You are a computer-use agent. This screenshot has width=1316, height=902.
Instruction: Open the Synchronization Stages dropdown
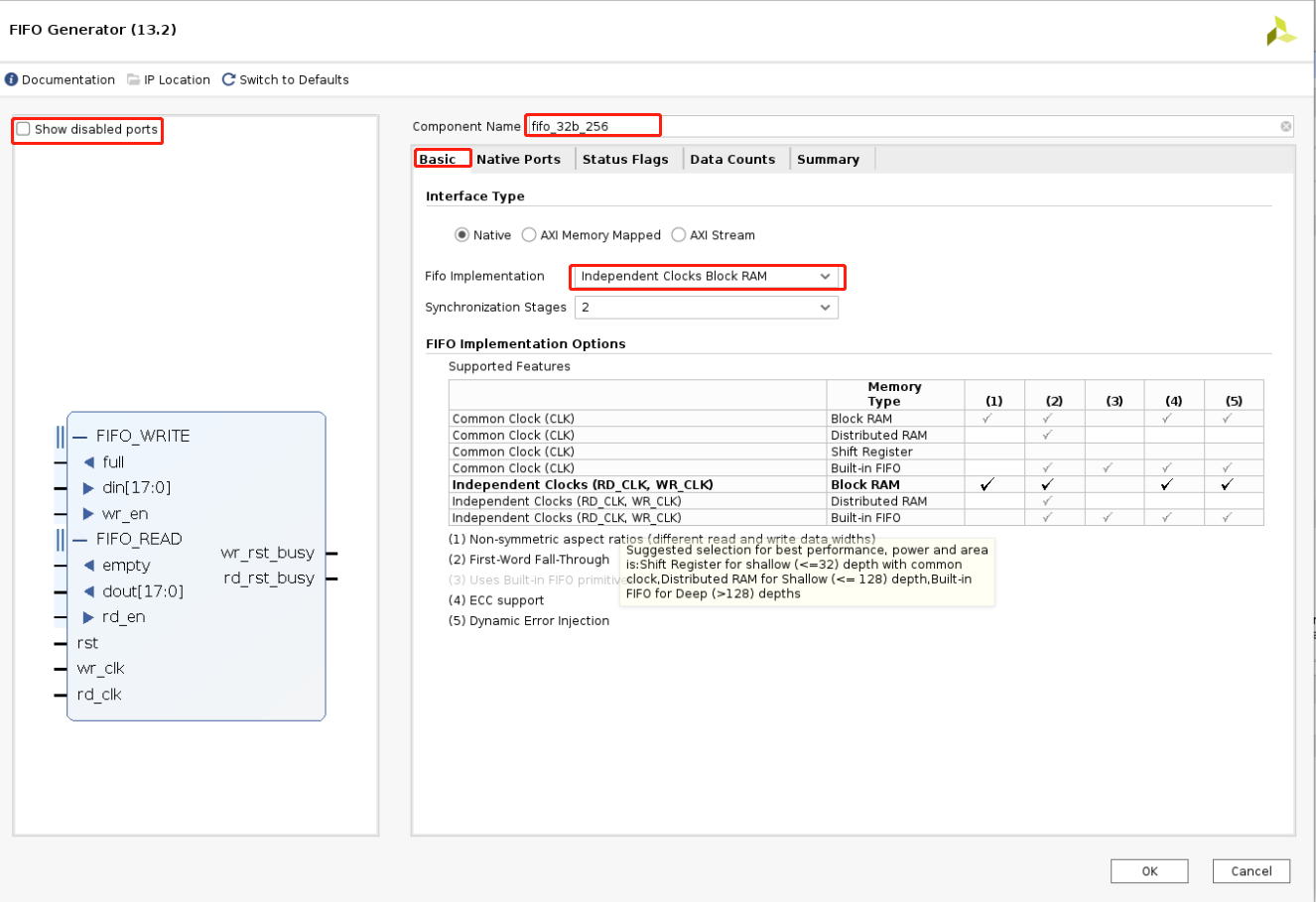tap(825, 307)
